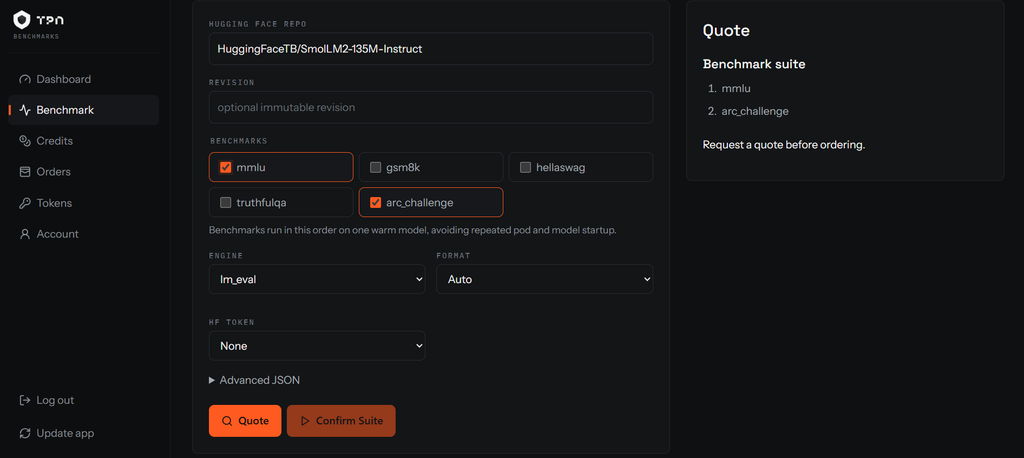
Task: Uncheck the arc_challenge benchmark checkbox
Action: pyautogui.click(x=376, y=203)
